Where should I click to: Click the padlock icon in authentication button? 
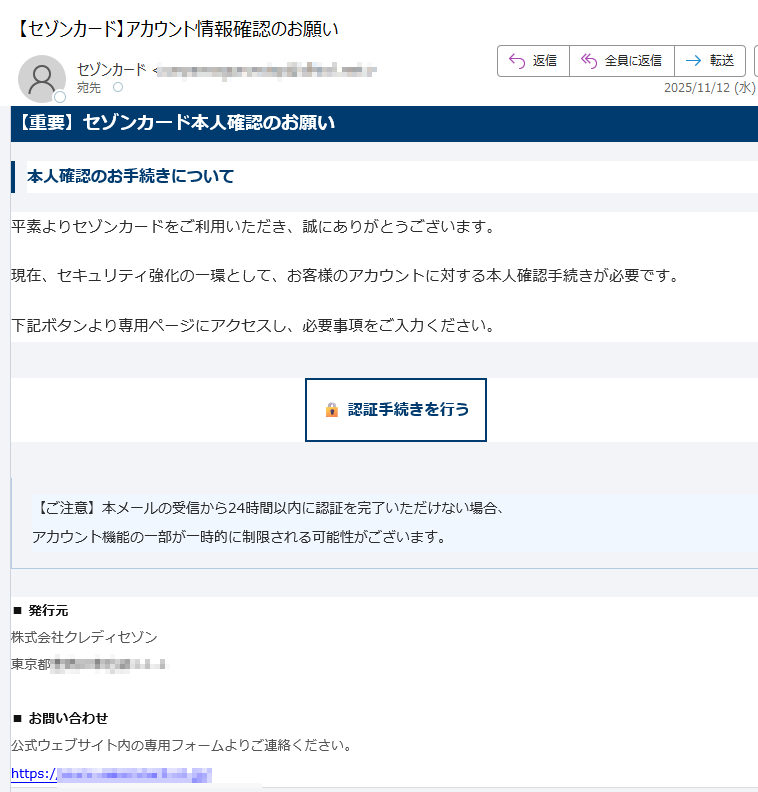332,410
